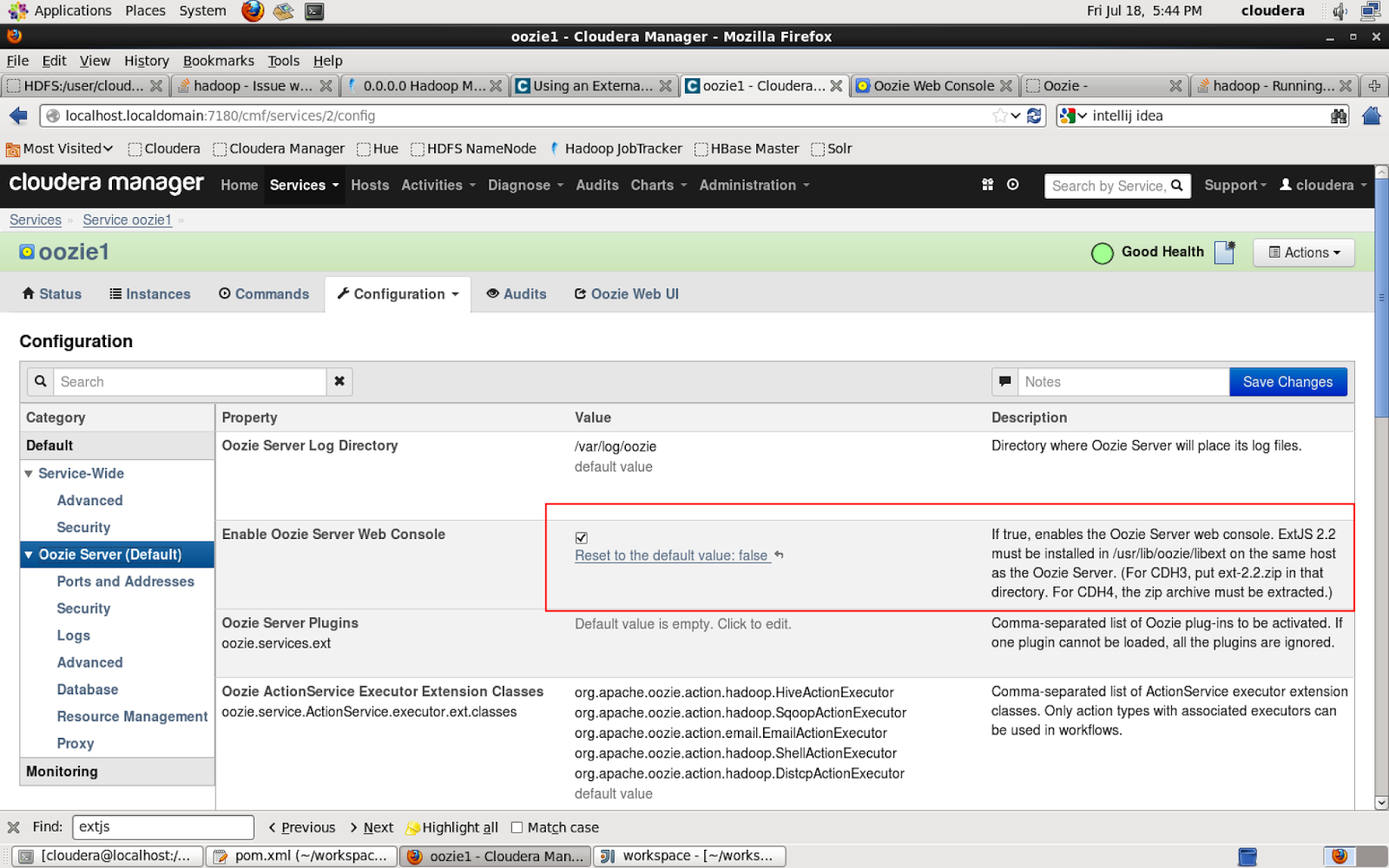Close the Oozie Web Console tab

1006,85
